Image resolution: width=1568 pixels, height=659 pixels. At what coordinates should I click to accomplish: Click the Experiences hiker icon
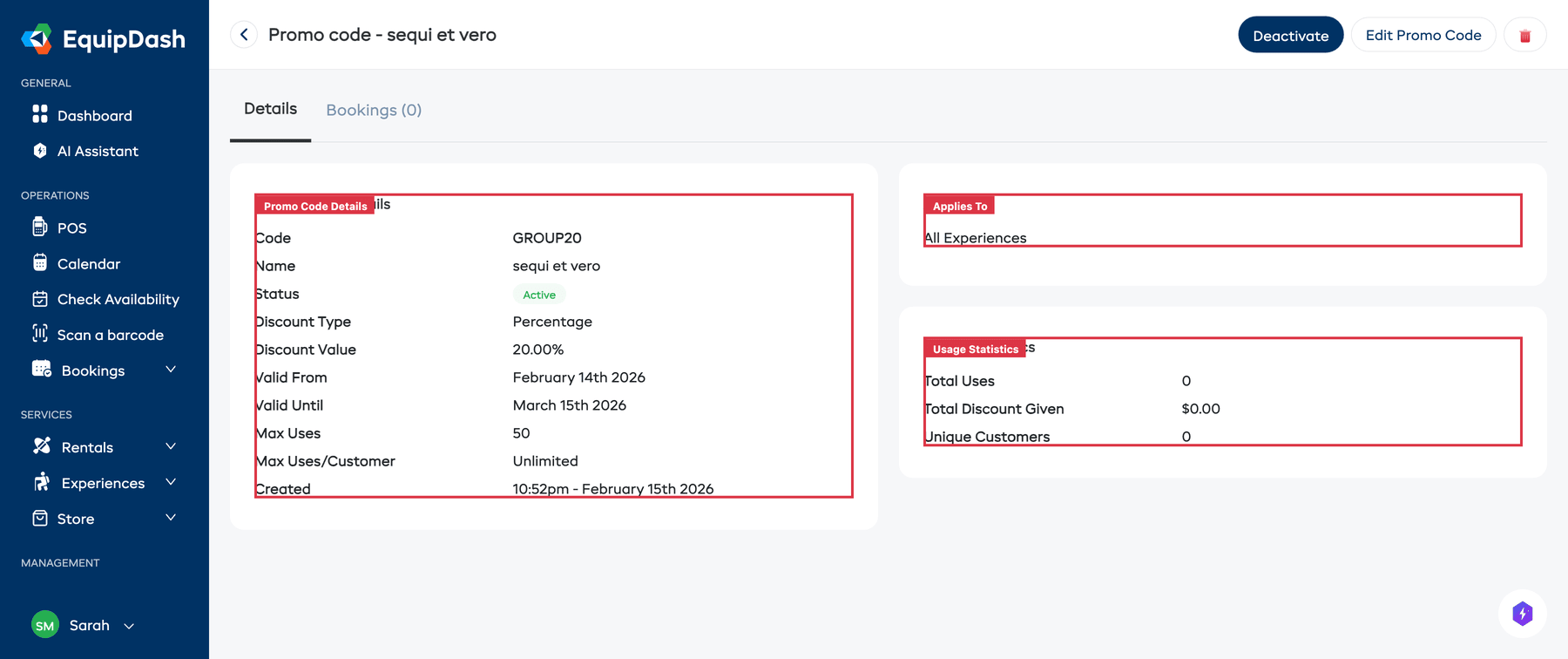(x=42, y=481)
